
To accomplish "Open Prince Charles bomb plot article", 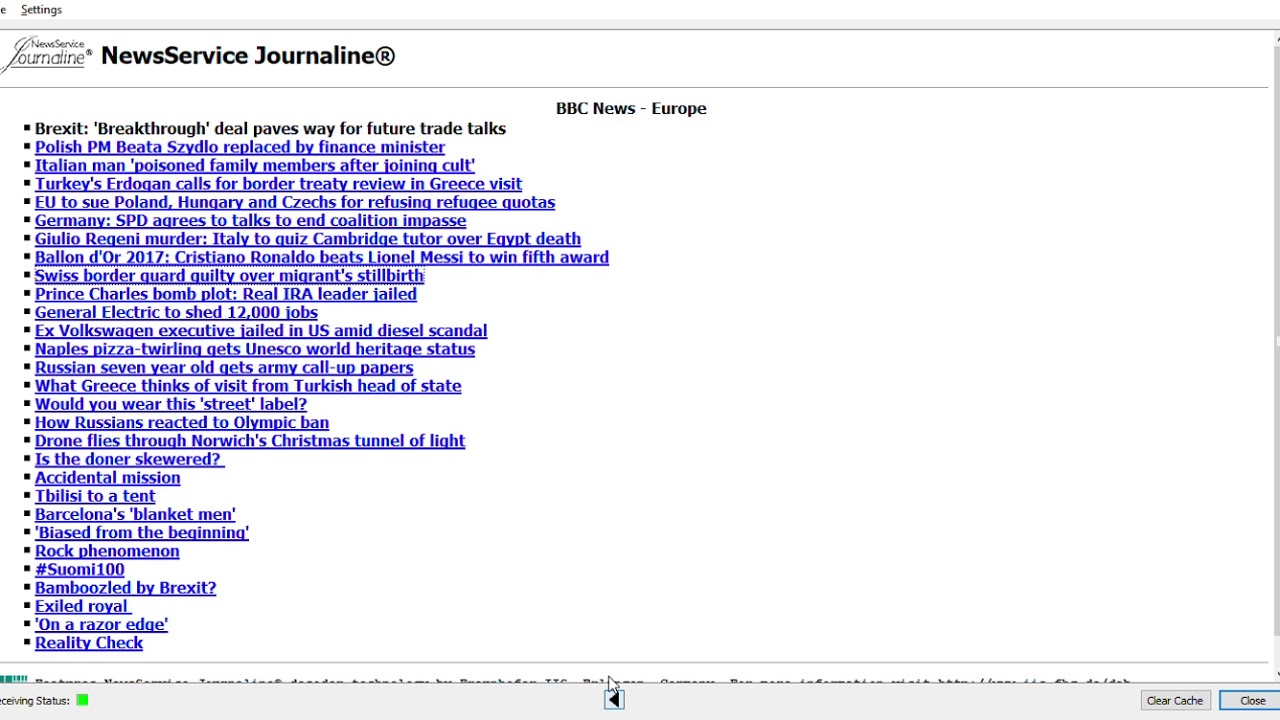I will 226,294.
